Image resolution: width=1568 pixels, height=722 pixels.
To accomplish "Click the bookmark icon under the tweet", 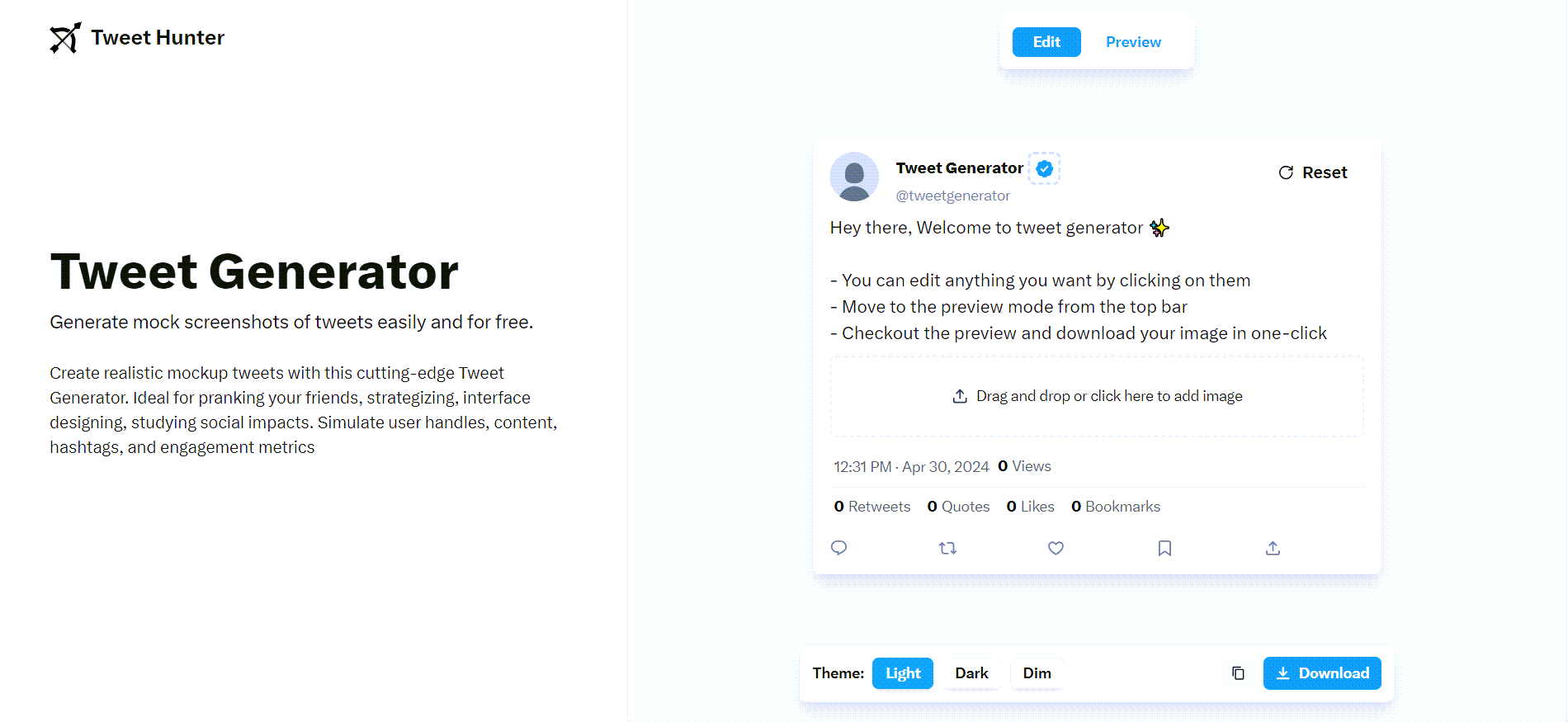I will [1164, 548].
